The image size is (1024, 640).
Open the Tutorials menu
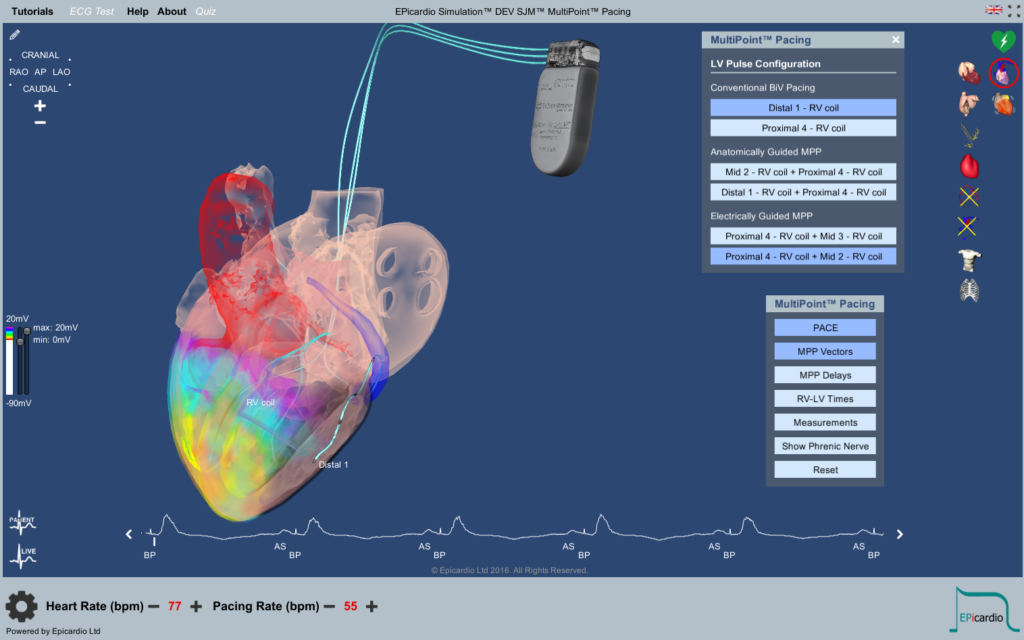tap(32, 11)
